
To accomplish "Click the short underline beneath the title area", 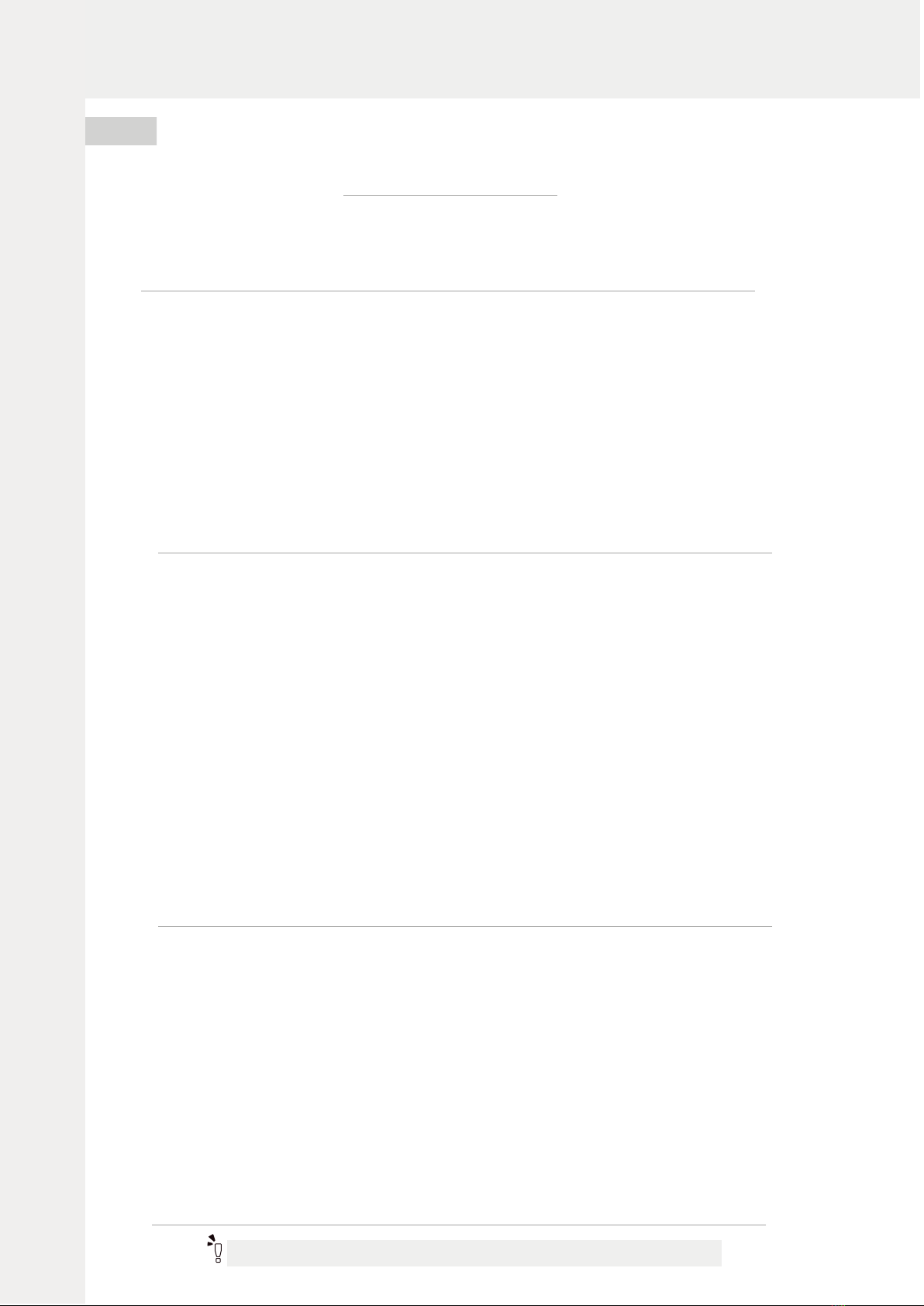I will tap(450, 196).
